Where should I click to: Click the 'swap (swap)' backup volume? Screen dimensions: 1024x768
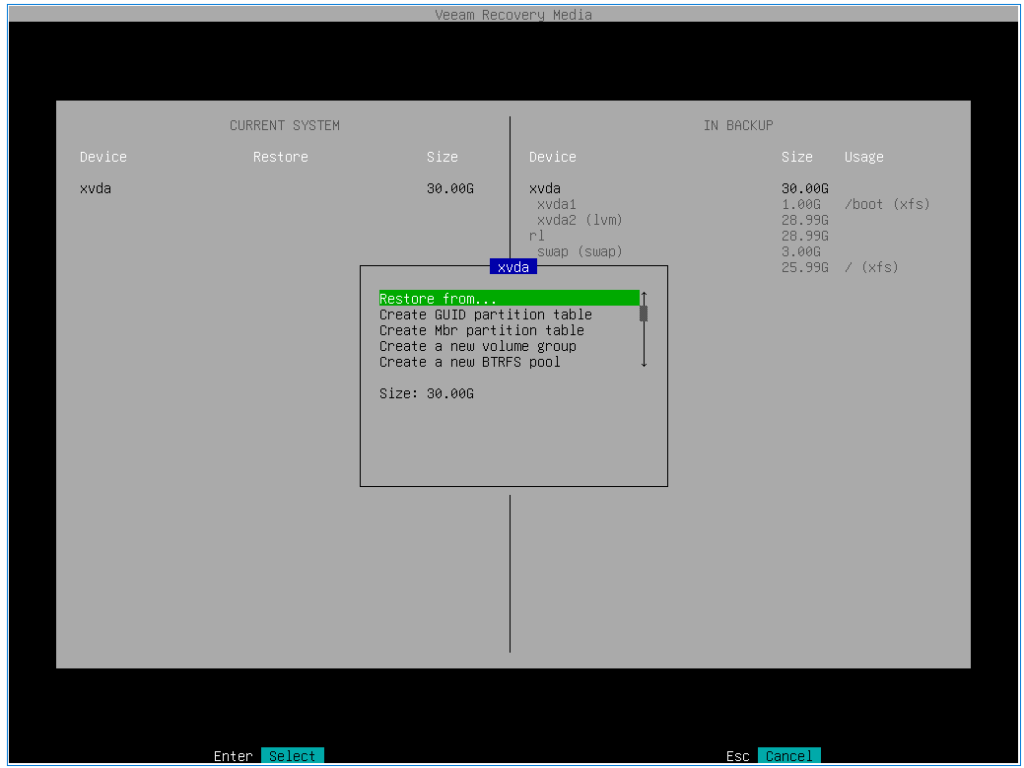pos(580,251)
